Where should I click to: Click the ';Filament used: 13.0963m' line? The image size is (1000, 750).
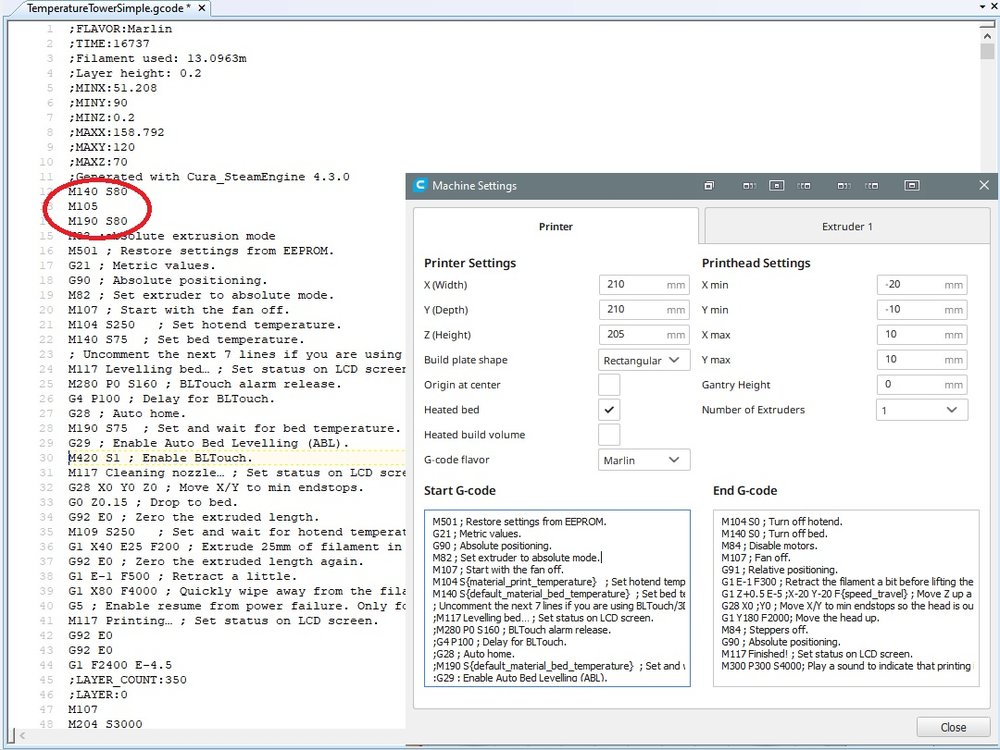pos(158,58)
